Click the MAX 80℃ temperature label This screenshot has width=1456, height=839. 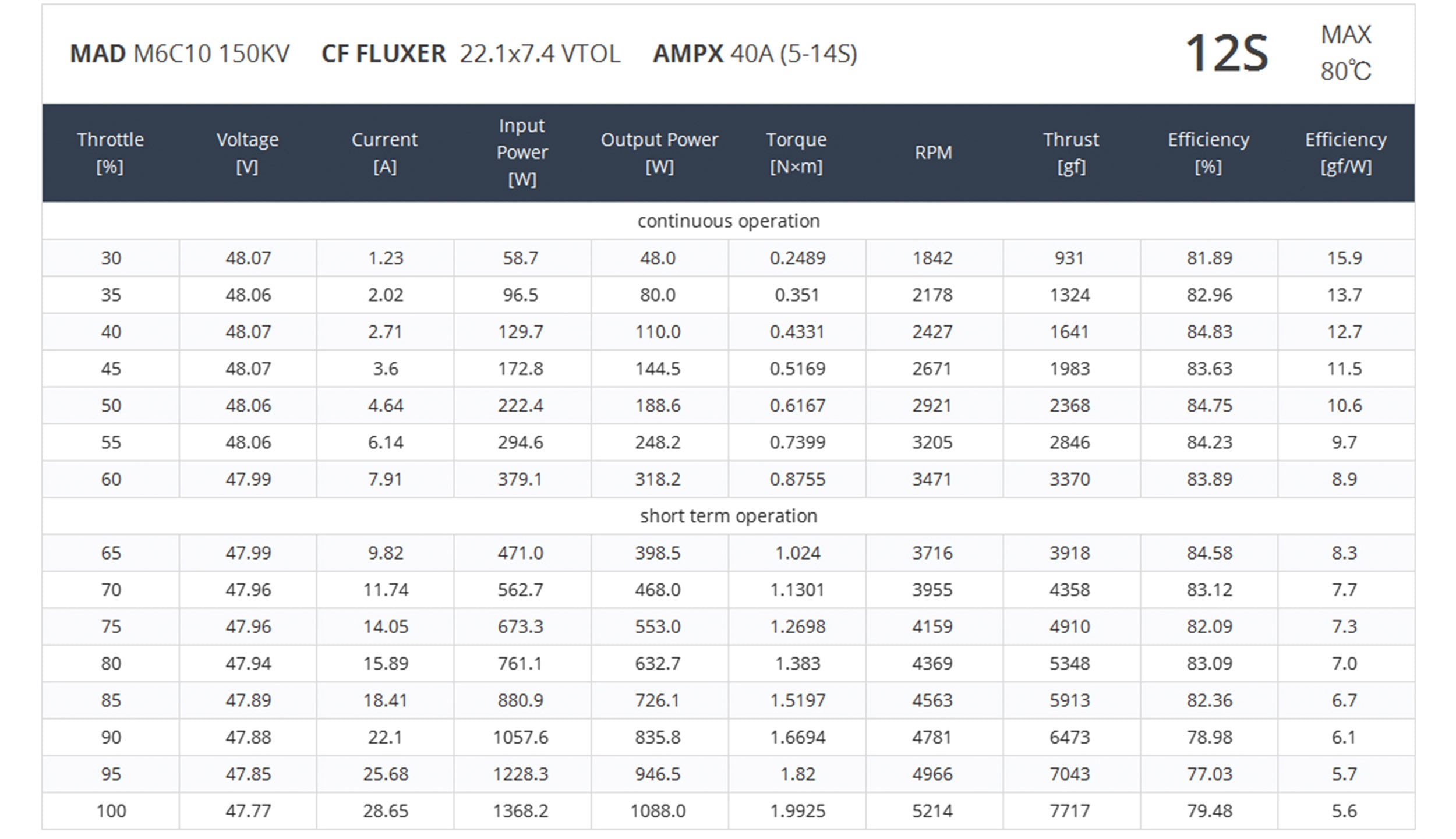point(1345,53)
